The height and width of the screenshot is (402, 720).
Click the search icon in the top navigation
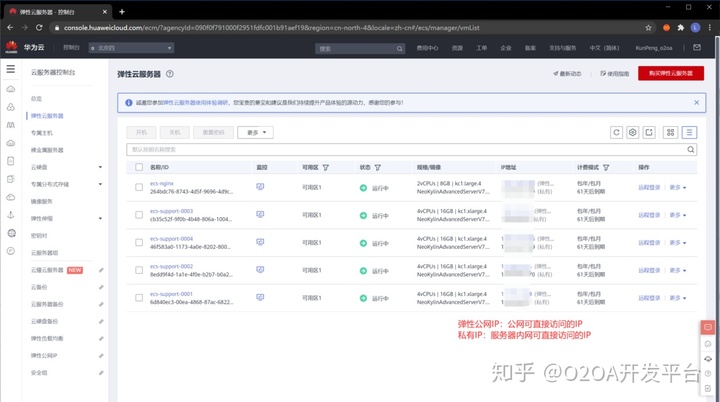point(399,48)
